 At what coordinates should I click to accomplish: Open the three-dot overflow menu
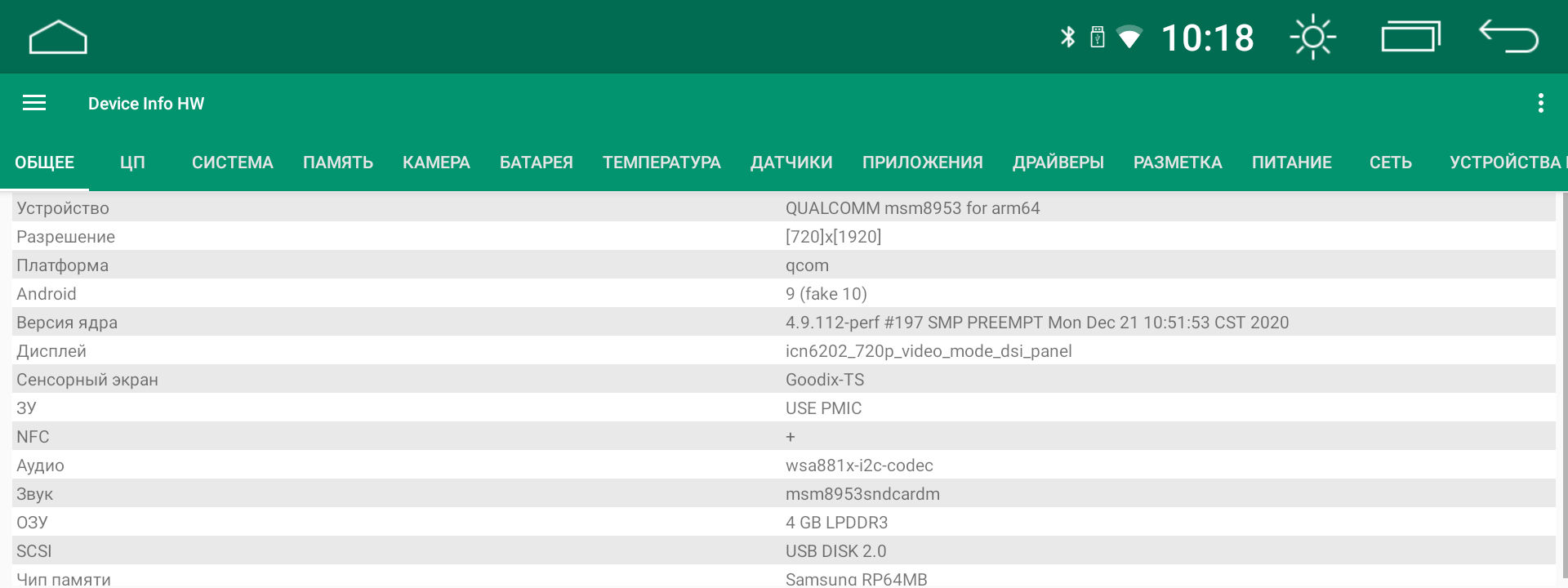tap(1540, 103)
